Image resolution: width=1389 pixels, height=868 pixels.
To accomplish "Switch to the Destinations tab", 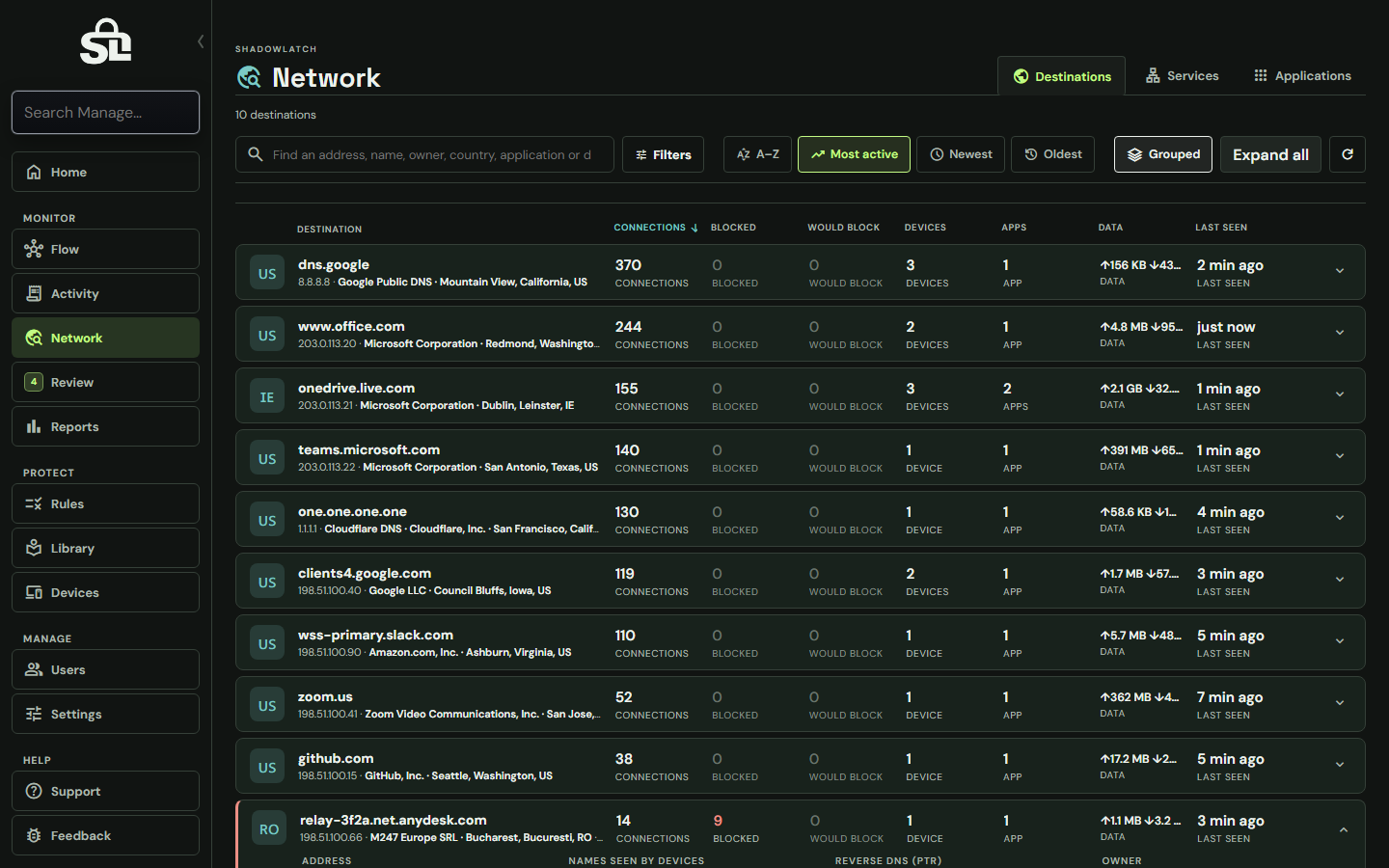I will 1061,76.
